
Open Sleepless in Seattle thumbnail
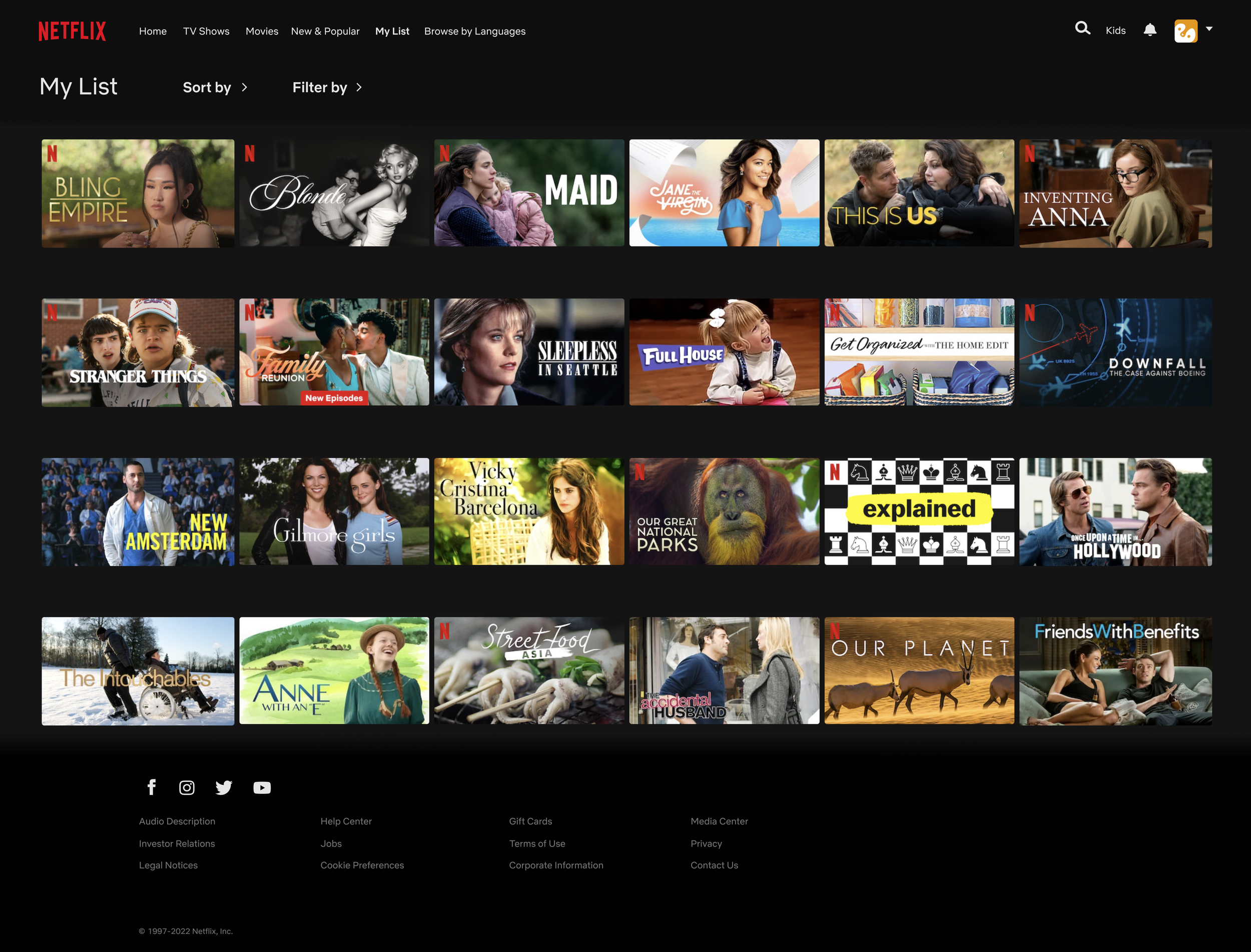529,353
